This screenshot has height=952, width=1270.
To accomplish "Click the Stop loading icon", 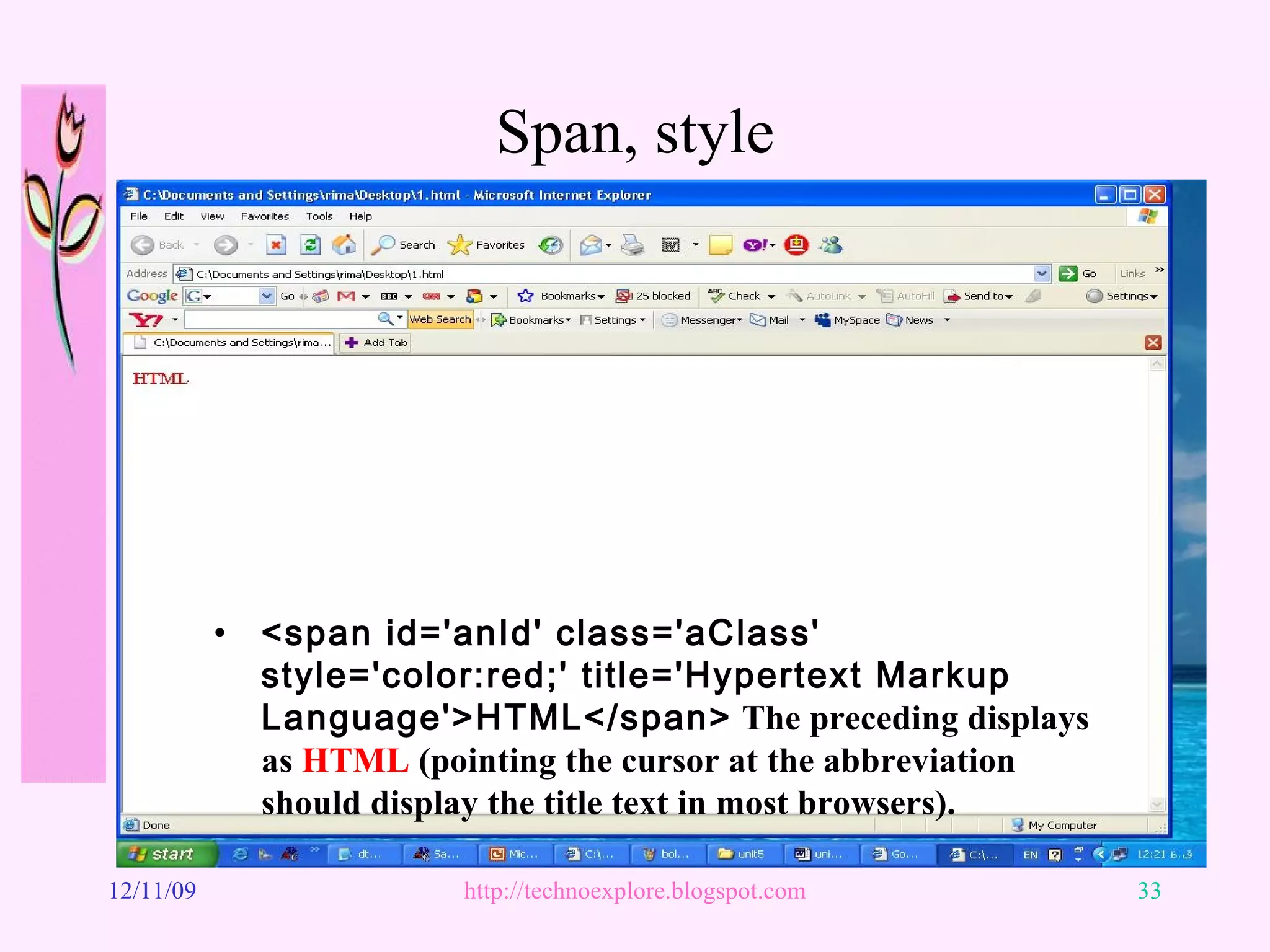I will [x=276, y=245].
